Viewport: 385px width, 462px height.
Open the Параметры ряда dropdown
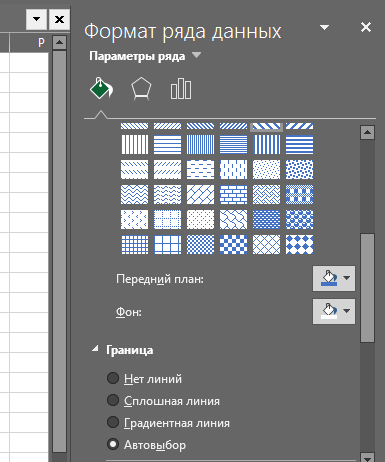pyautogui.click(x=145, y=56)
